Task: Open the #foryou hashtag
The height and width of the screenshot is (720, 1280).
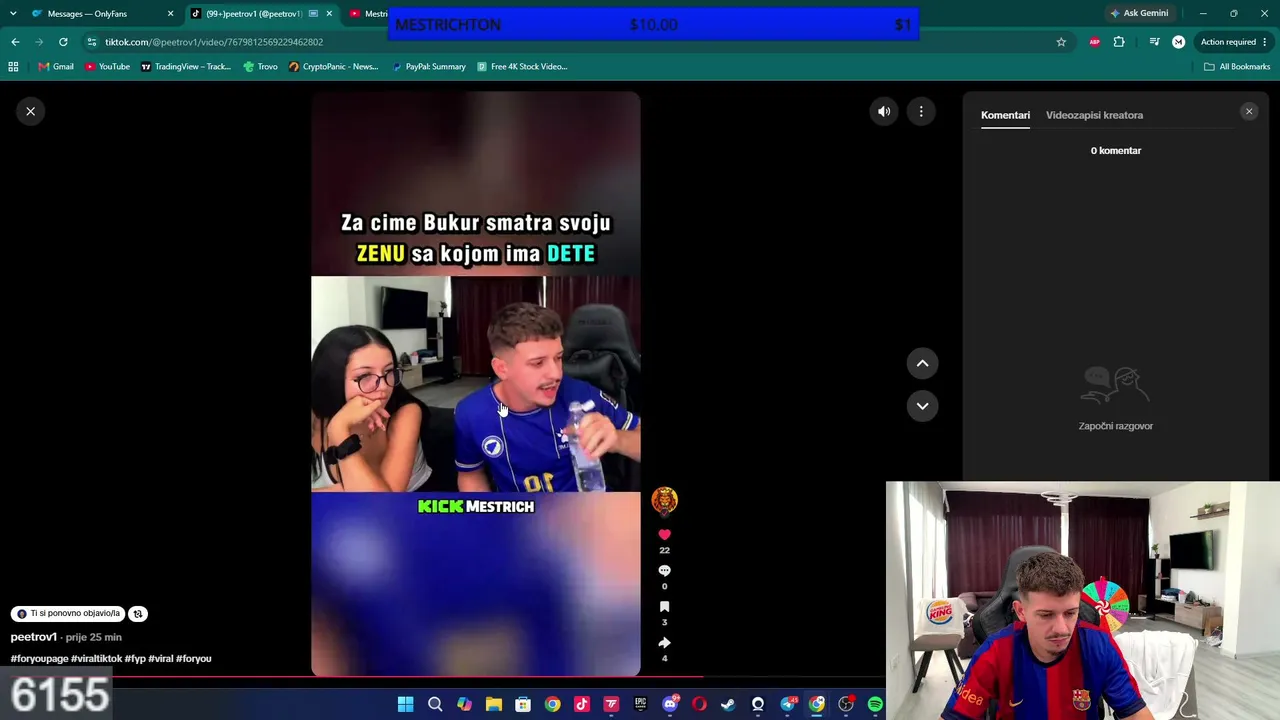Action: (194, 659)
